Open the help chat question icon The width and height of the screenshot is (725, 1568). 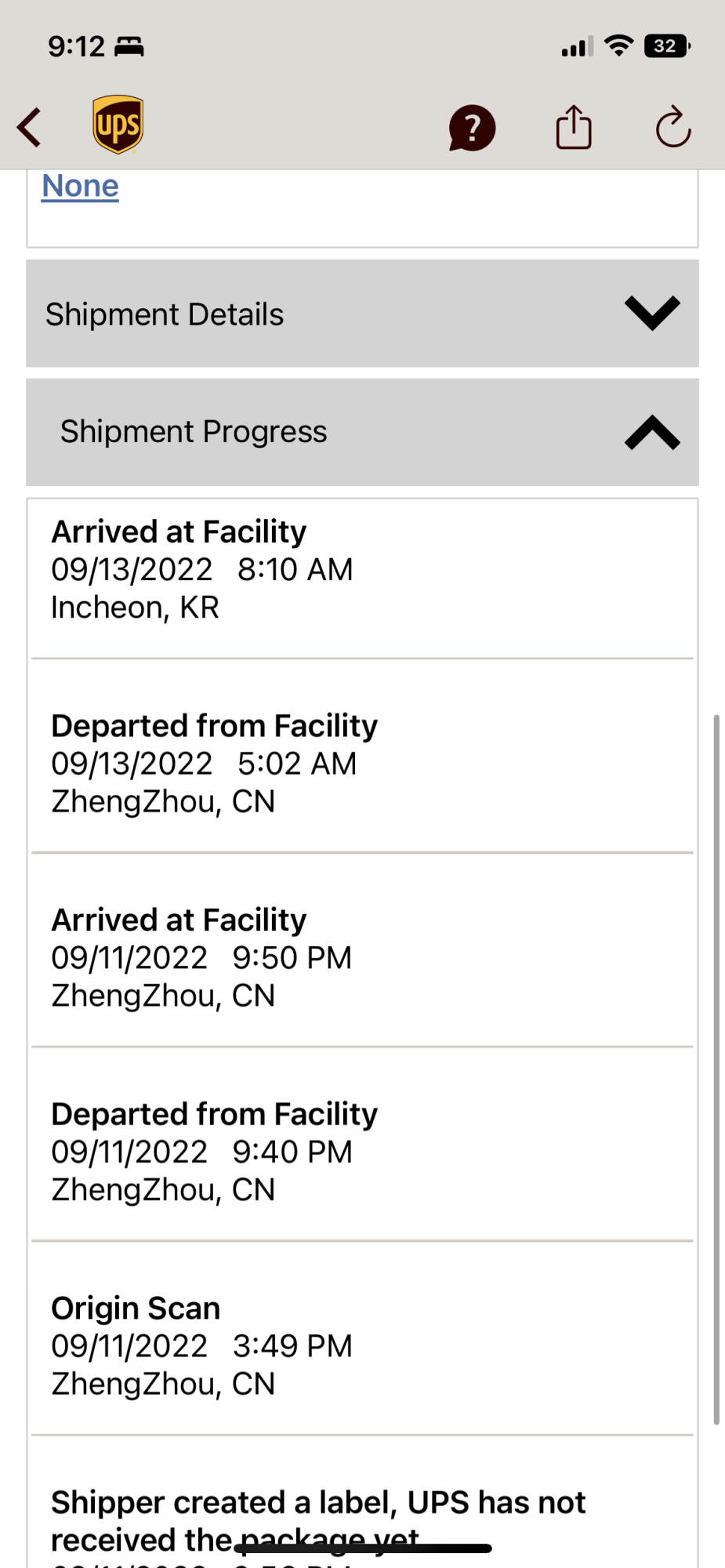click(x=472, y=127)
